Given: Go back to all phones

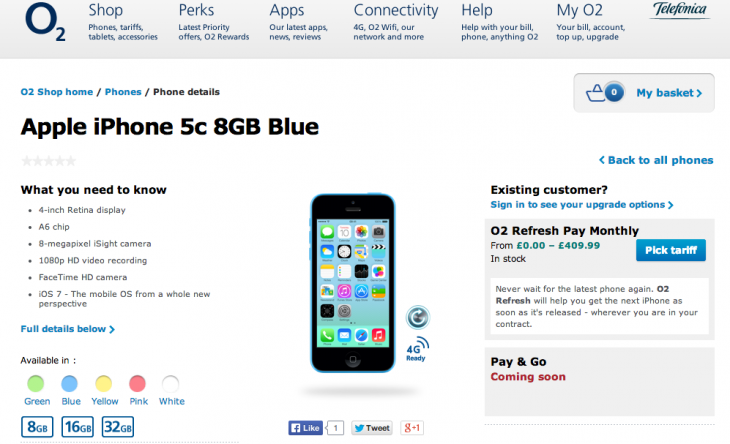Looking at the screenshot, I should click(x=656, y=160).
